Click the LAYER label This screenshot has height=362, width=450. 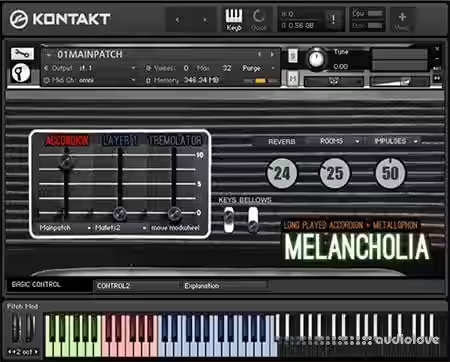tap(120, 141)
